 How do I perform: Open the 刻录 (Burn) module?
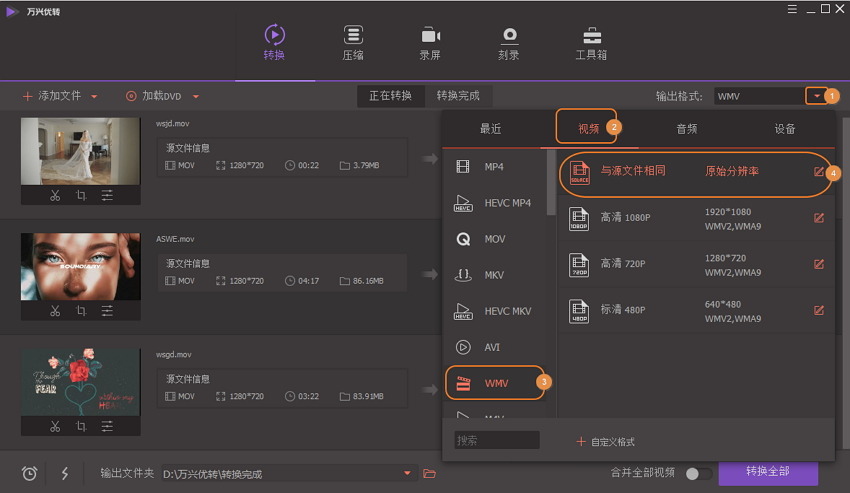pyautogui.click(x=508, y=42)
